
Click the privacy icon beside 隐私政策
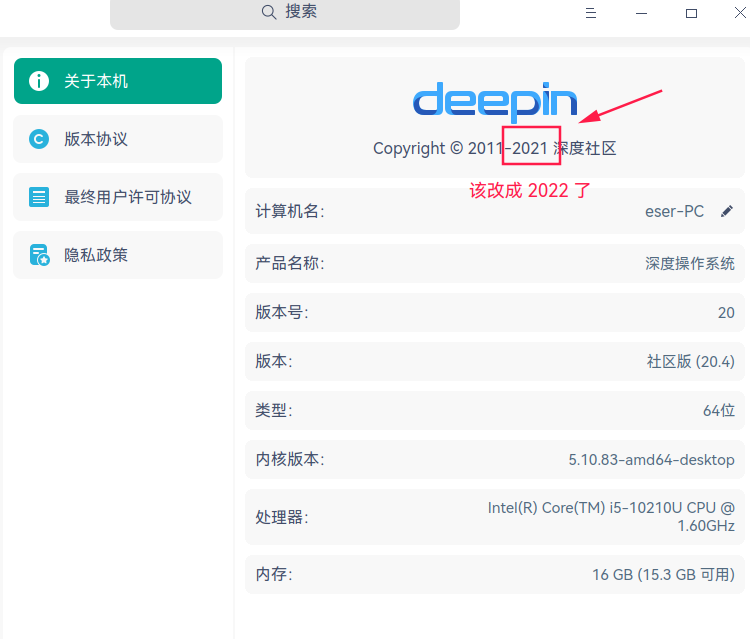(39, 255)
